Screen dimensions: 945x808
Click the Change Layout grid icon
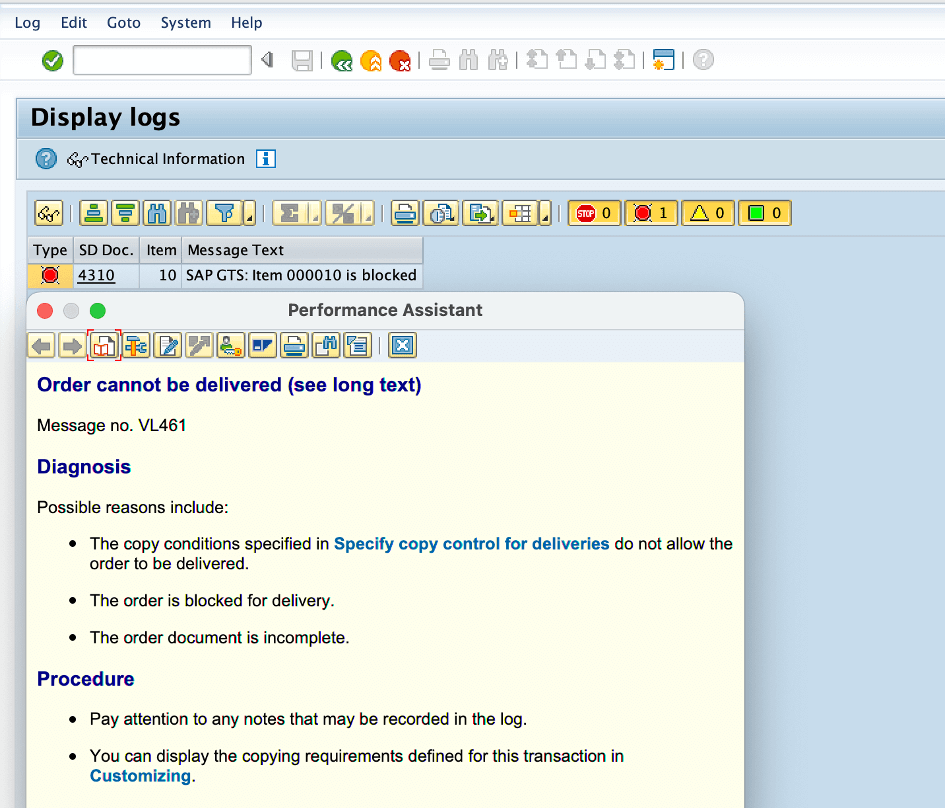(x=520, y=213)
